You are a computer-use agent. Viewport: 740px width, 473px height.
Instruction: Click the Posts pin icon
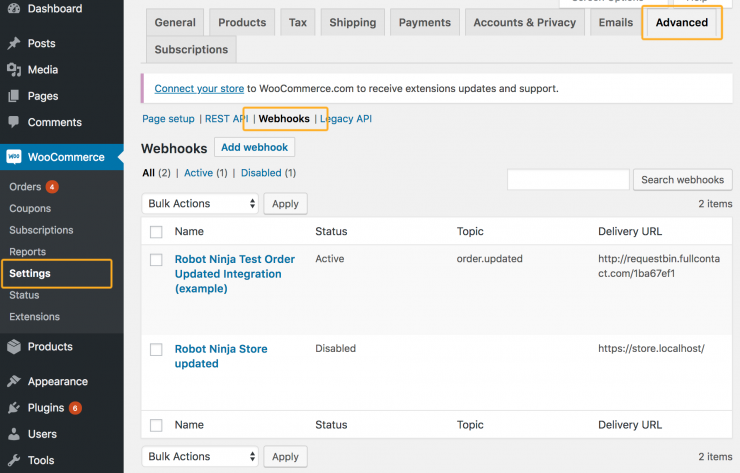point(14,43)
